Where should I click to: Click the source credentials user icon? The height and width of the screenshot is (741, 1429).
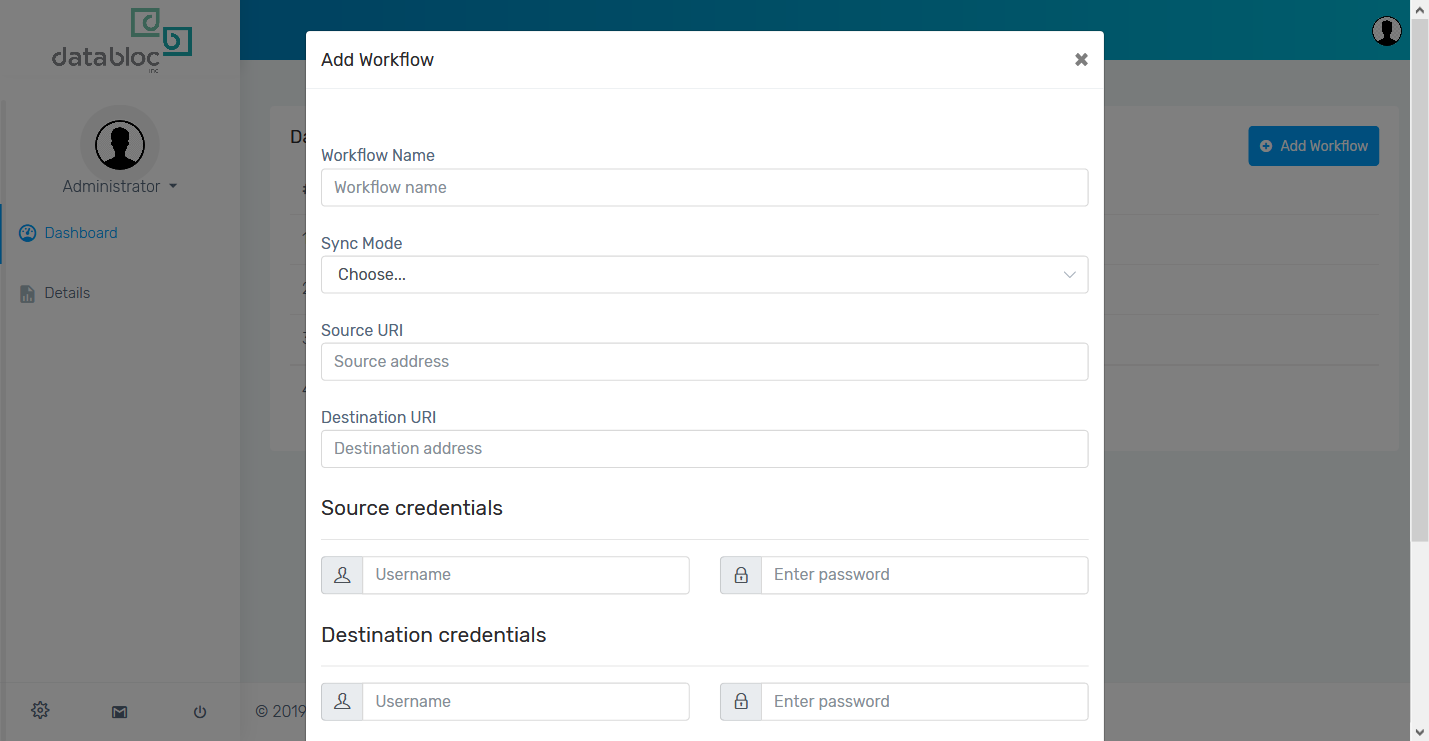tap(342, 575)
